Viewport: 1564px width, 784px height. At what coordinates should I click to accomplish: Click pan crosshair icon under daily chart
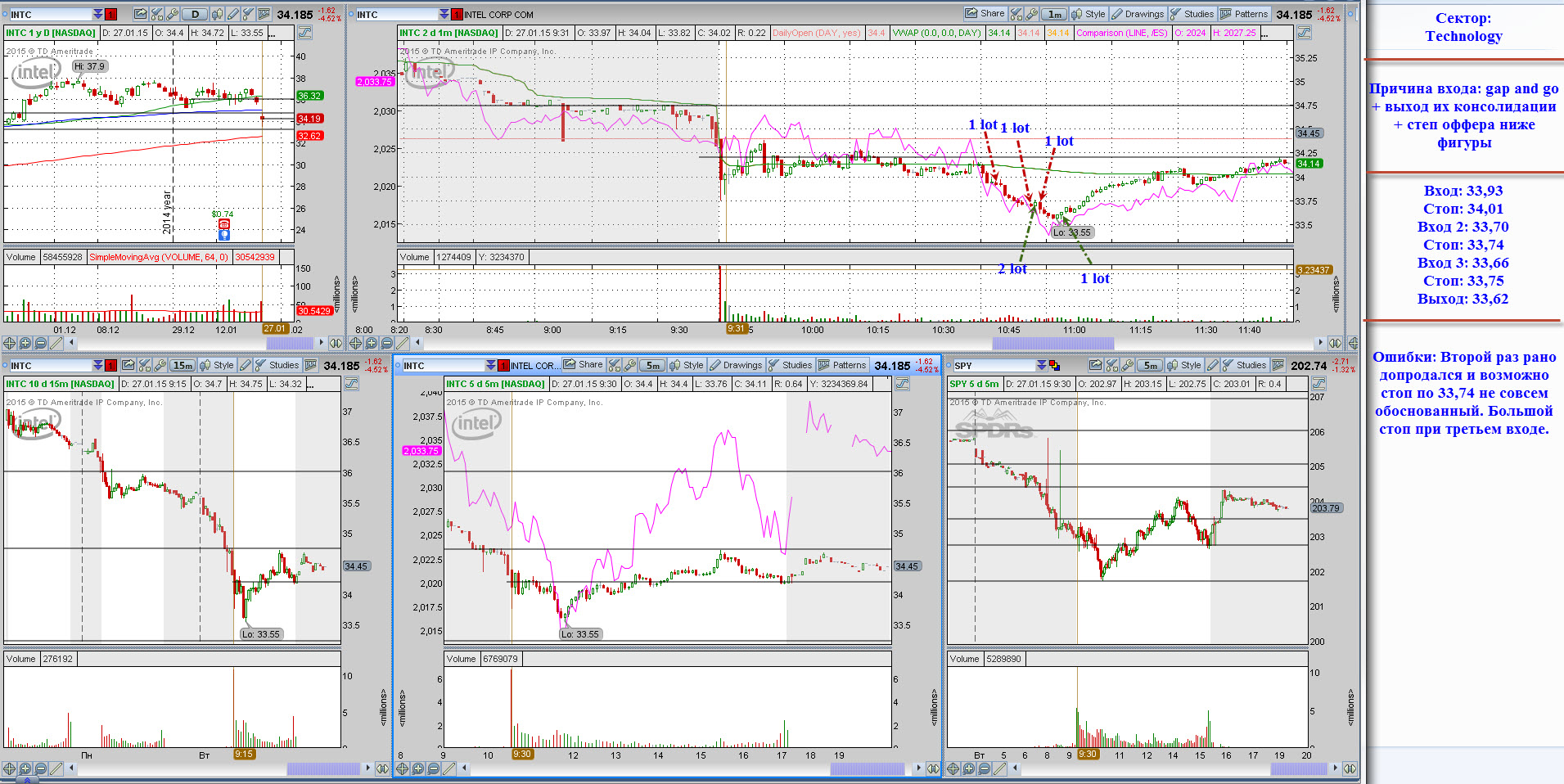(x=10, y=343)
